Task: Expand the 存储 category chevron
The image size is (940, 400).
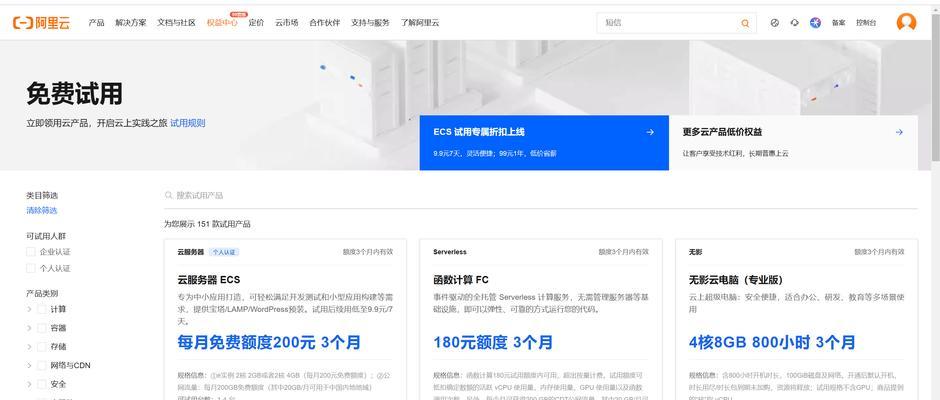Action: [x=29, y=347]
